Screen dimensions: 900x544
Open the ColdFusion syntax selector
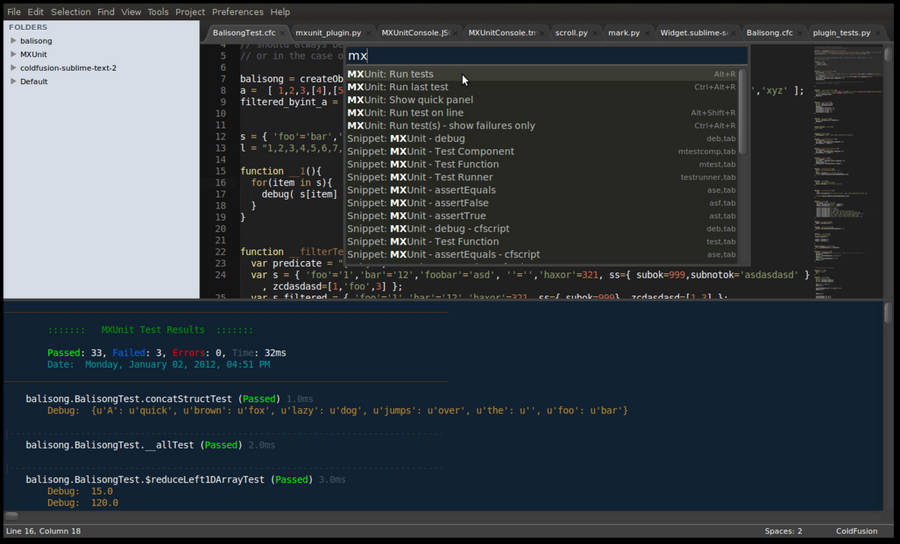(x=859, y=531)
